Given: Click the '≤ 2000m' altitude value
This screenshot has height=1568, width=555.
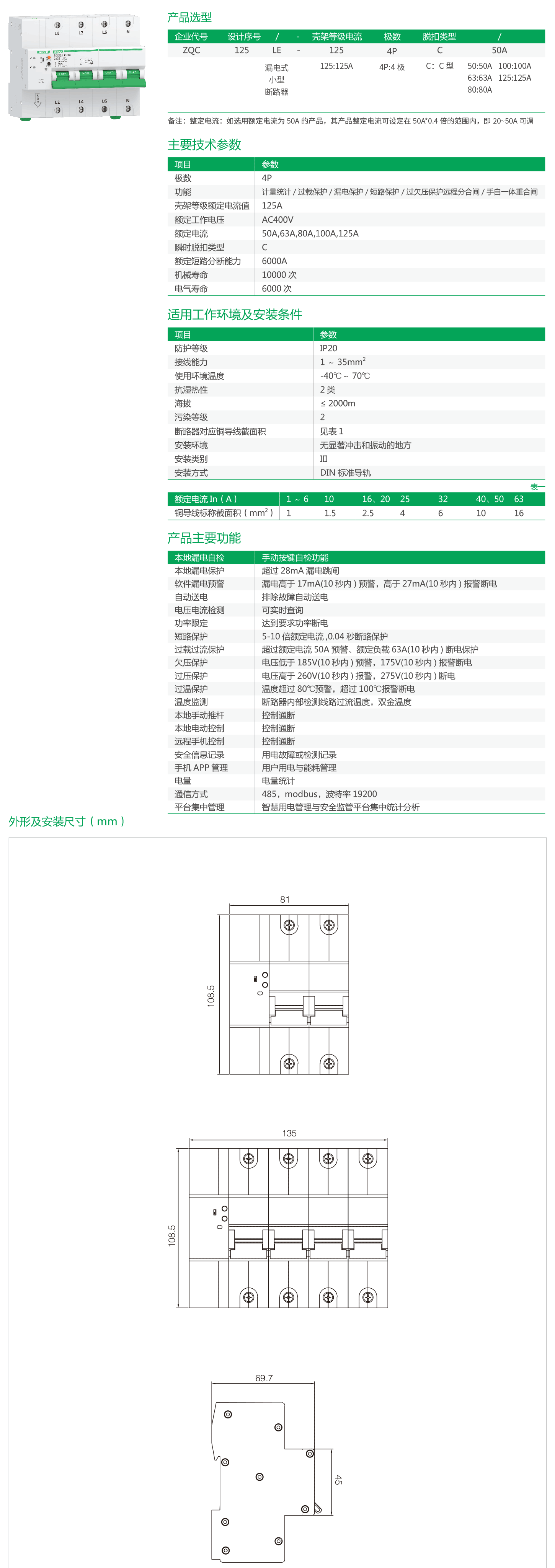Looking at the screenshot, I should (x=338, y=404).
